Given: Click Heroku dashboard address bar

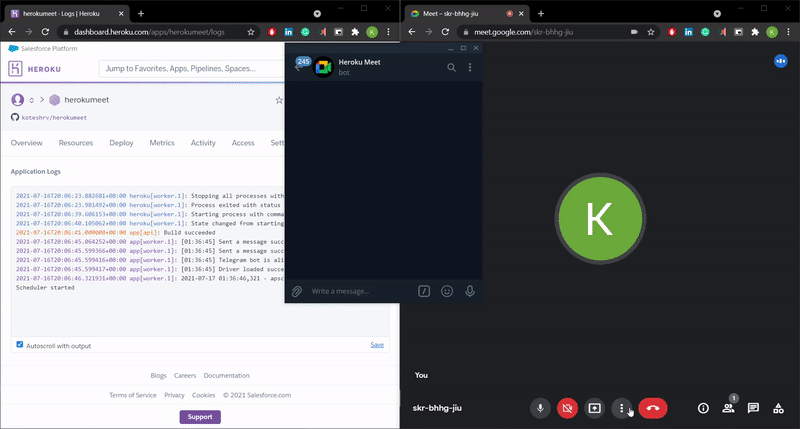Looking at the screenshot, I should point(149,32).
